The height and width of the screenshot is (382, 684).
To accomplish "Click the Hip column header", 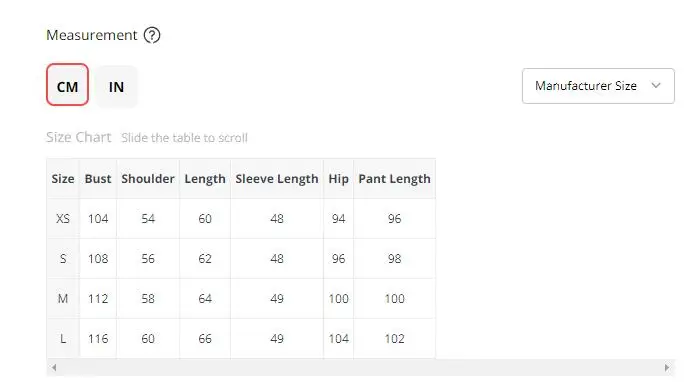I will coord(339,179).
